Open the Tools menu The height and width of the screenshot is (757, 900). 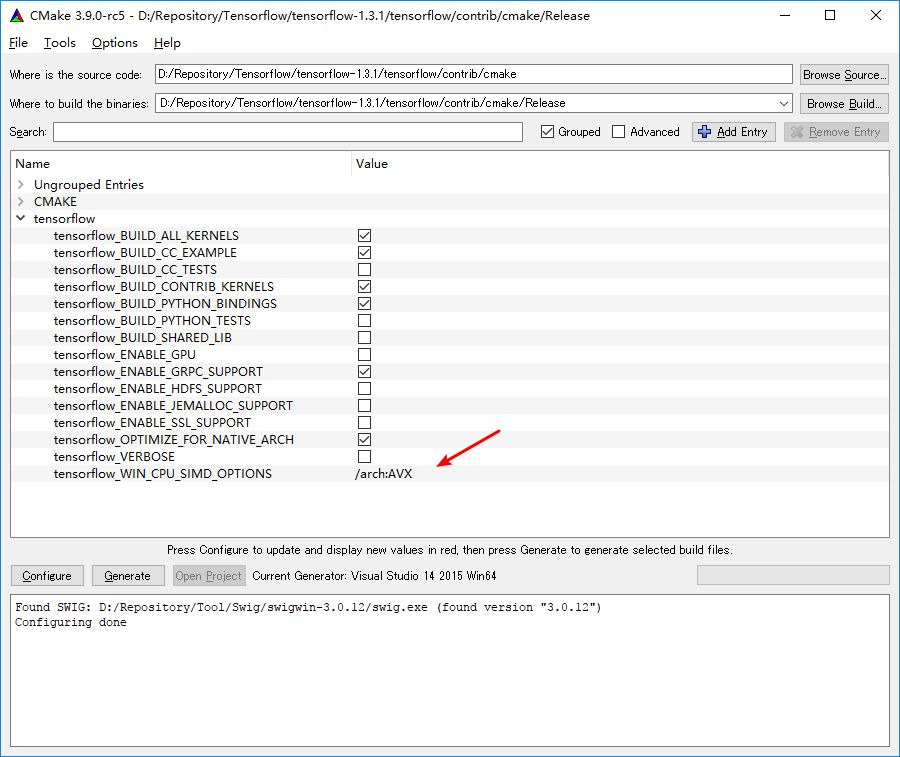pyautogui.click(x=60, y=43)
